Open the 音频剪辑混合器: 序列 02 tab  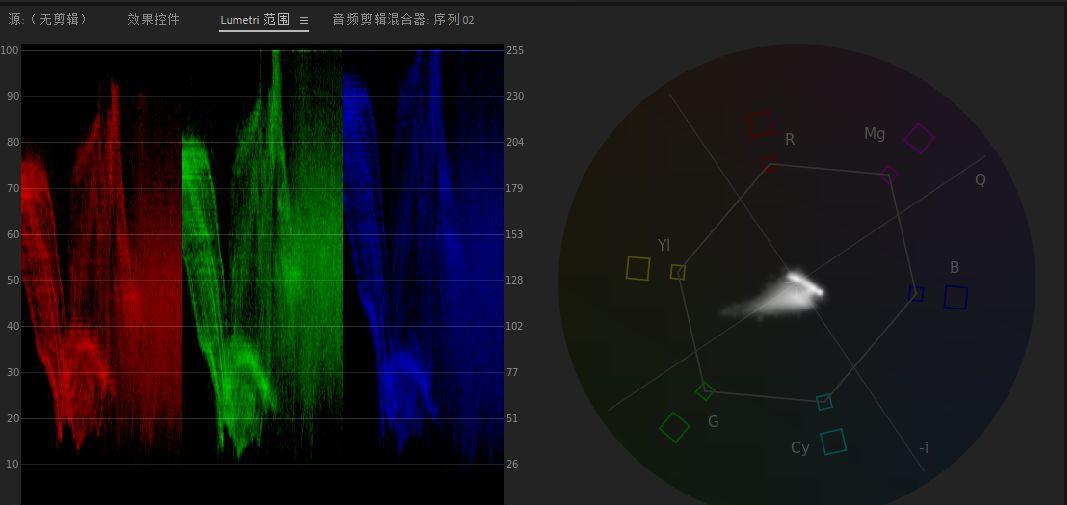tap(403, 20)
